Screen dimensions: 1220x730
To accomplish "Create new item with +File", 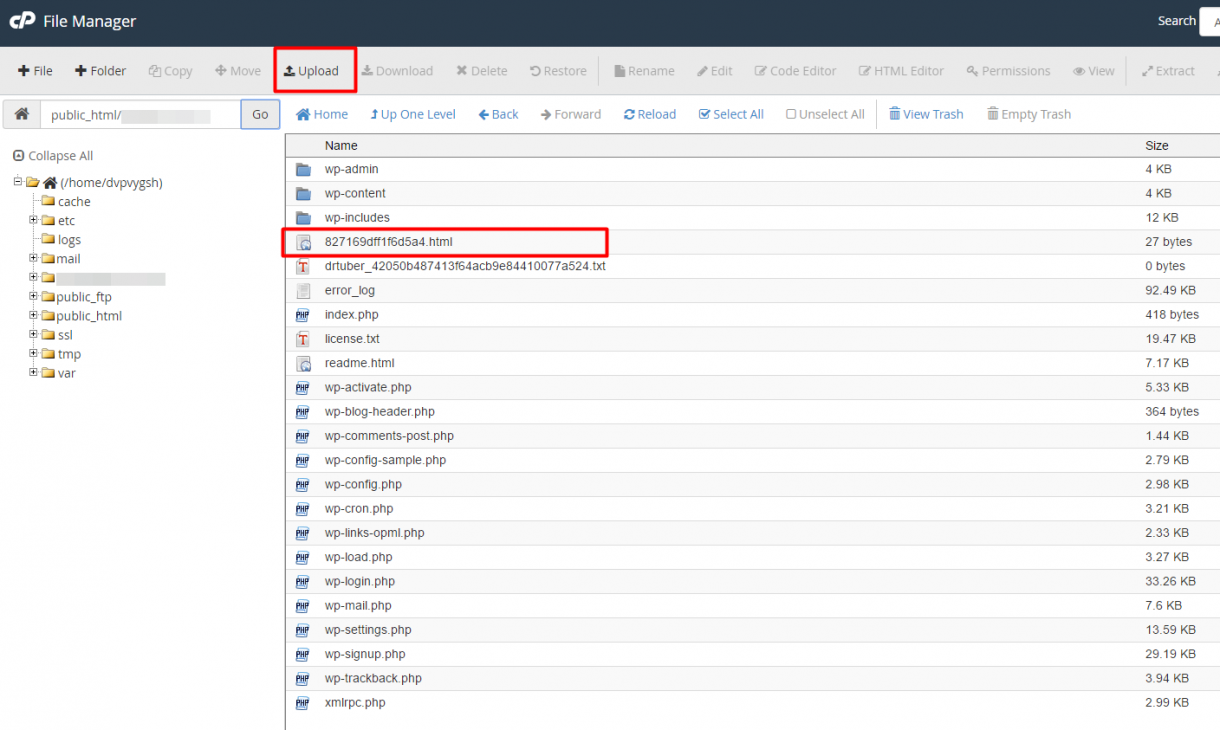I will pyautogui.click(x=36, y=71).
